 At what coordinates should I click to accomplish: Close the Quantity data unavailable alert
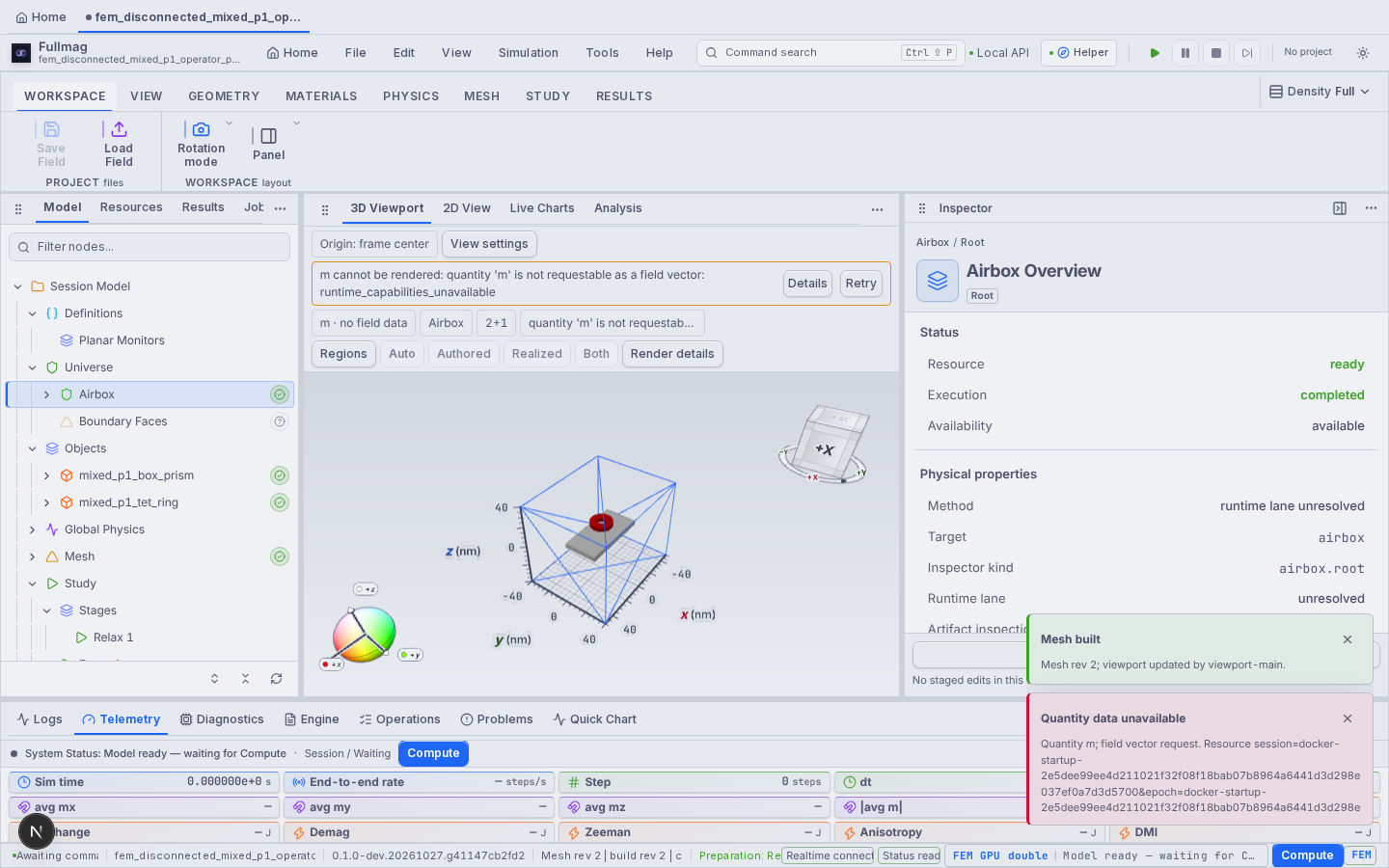[1348, 719]
